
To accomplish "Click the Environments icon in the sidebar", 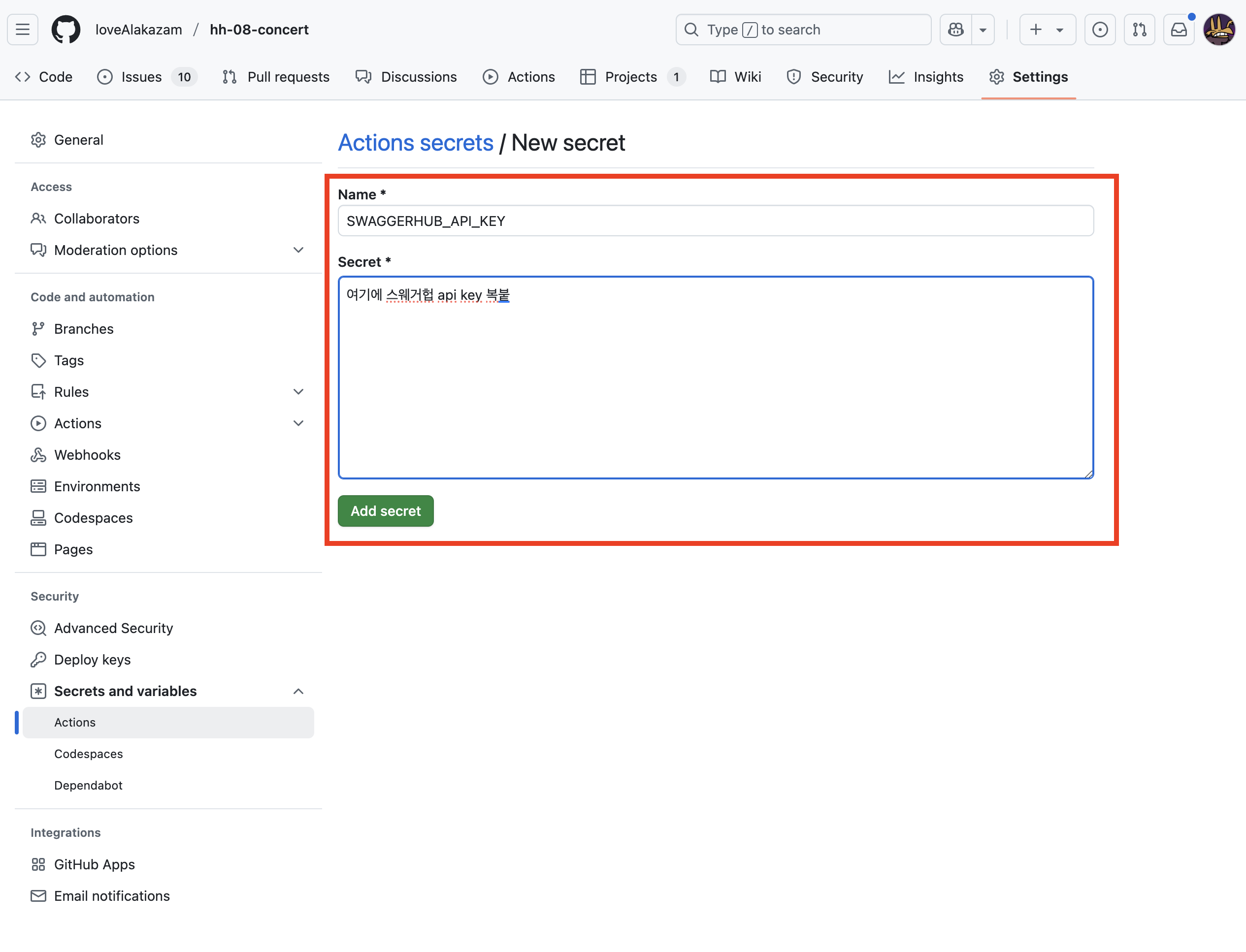I will (38, 487).
